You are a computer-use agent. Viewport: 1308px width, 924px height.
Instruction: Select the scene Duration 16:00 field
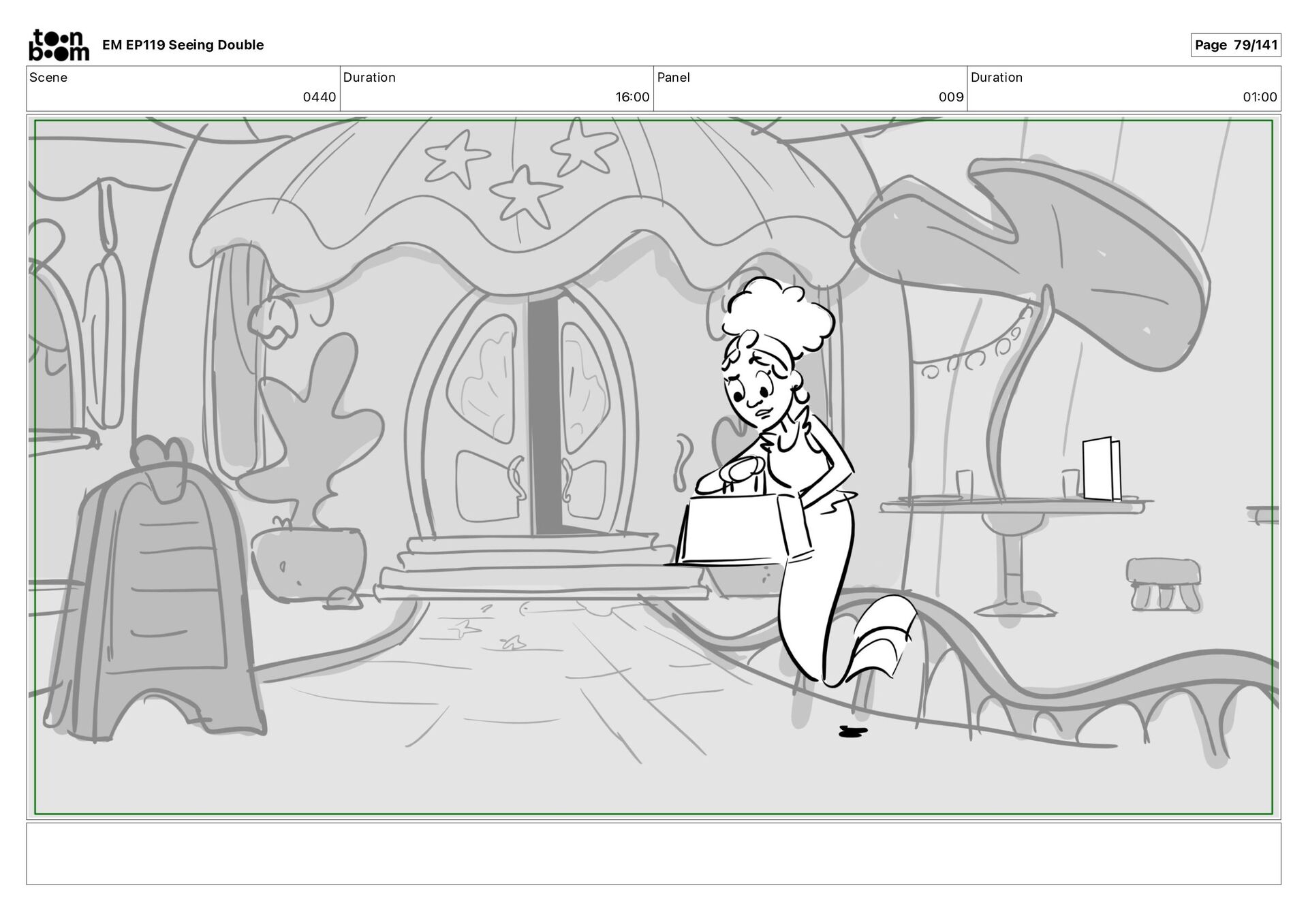496,89
